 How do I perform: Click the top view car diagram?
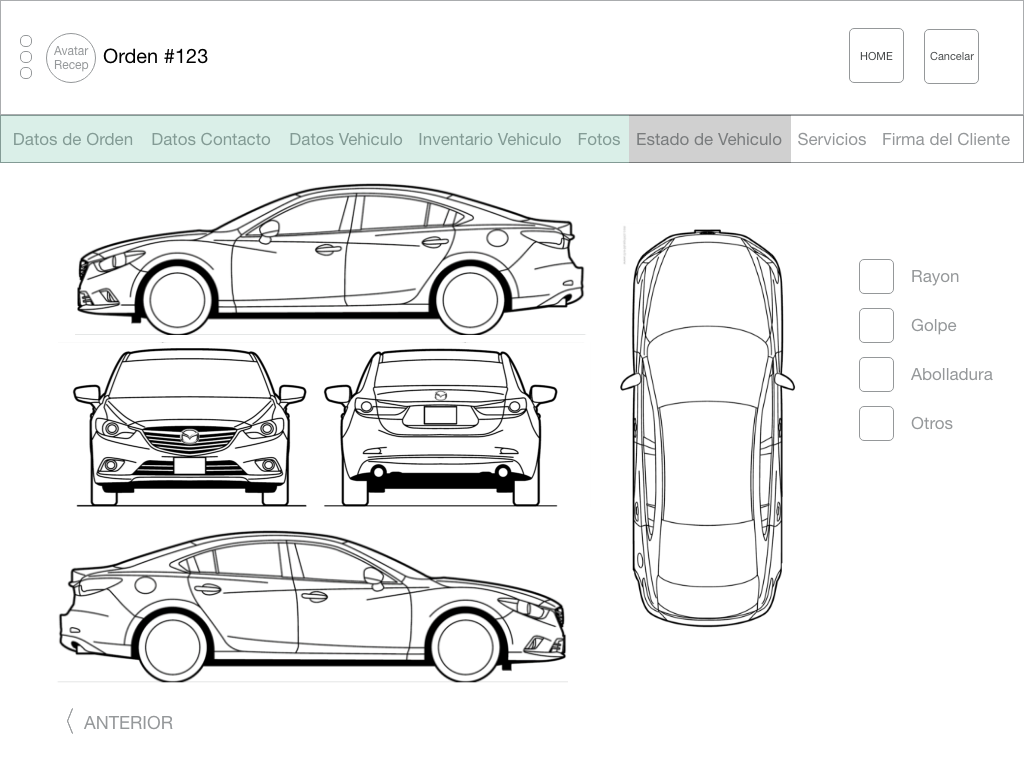coord(707,427)
